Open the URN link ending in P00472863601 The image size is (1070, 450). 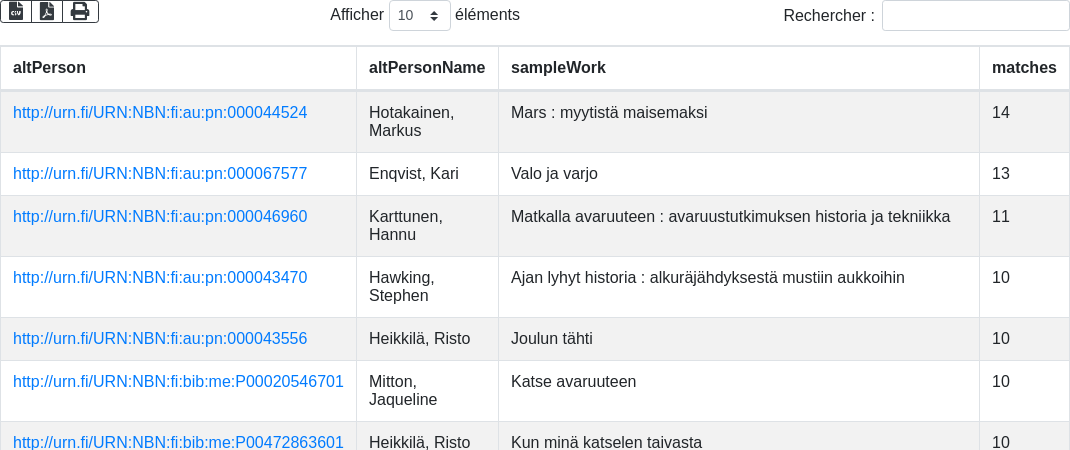(x=178, y=442)
